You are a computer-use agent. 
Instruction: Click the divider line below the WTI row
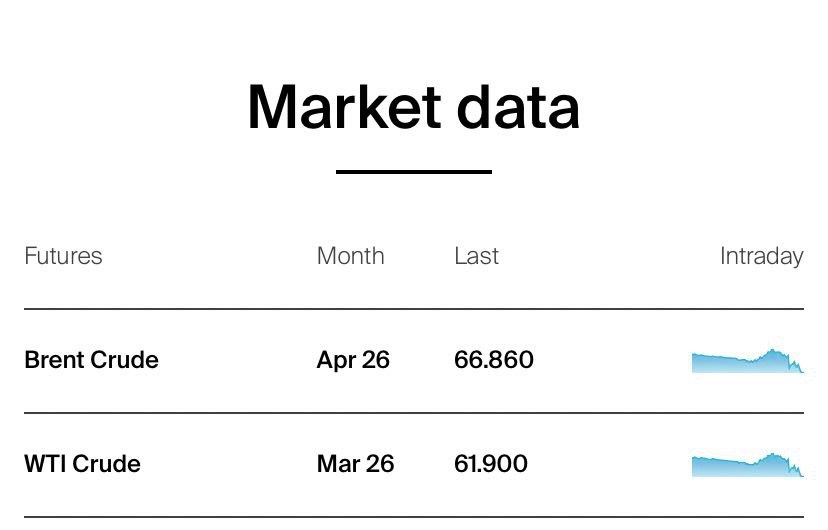pyautogui.click(x=413, y=517)
